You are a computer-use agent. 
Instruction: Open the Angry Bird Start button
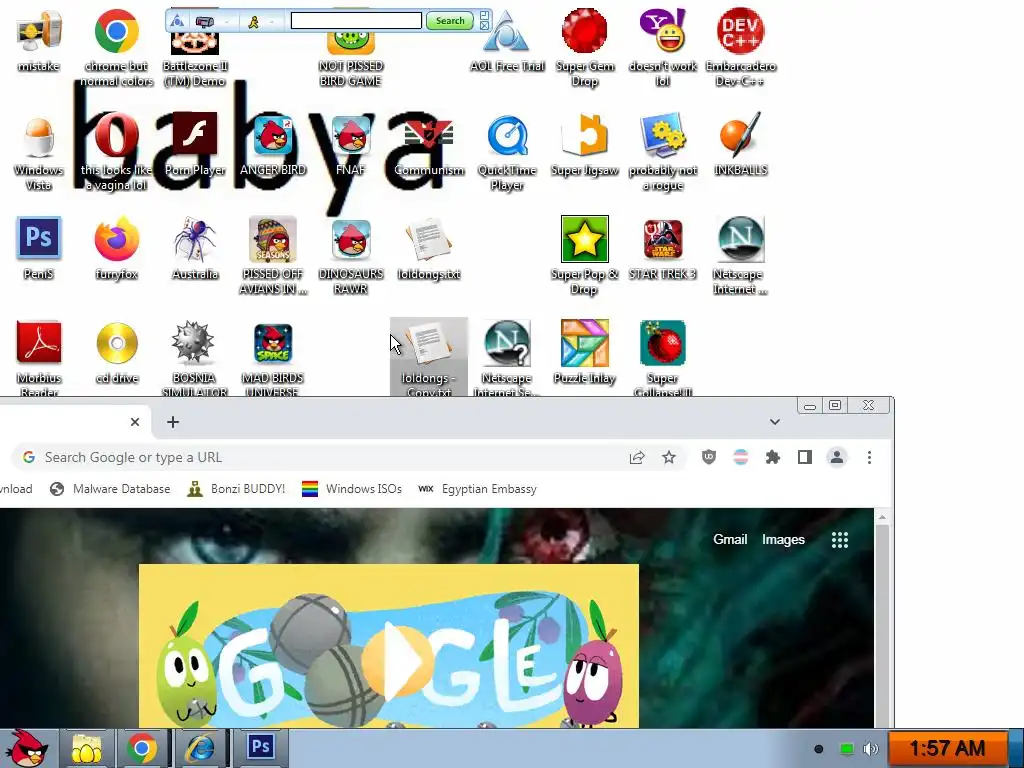(x=26, y=748)
